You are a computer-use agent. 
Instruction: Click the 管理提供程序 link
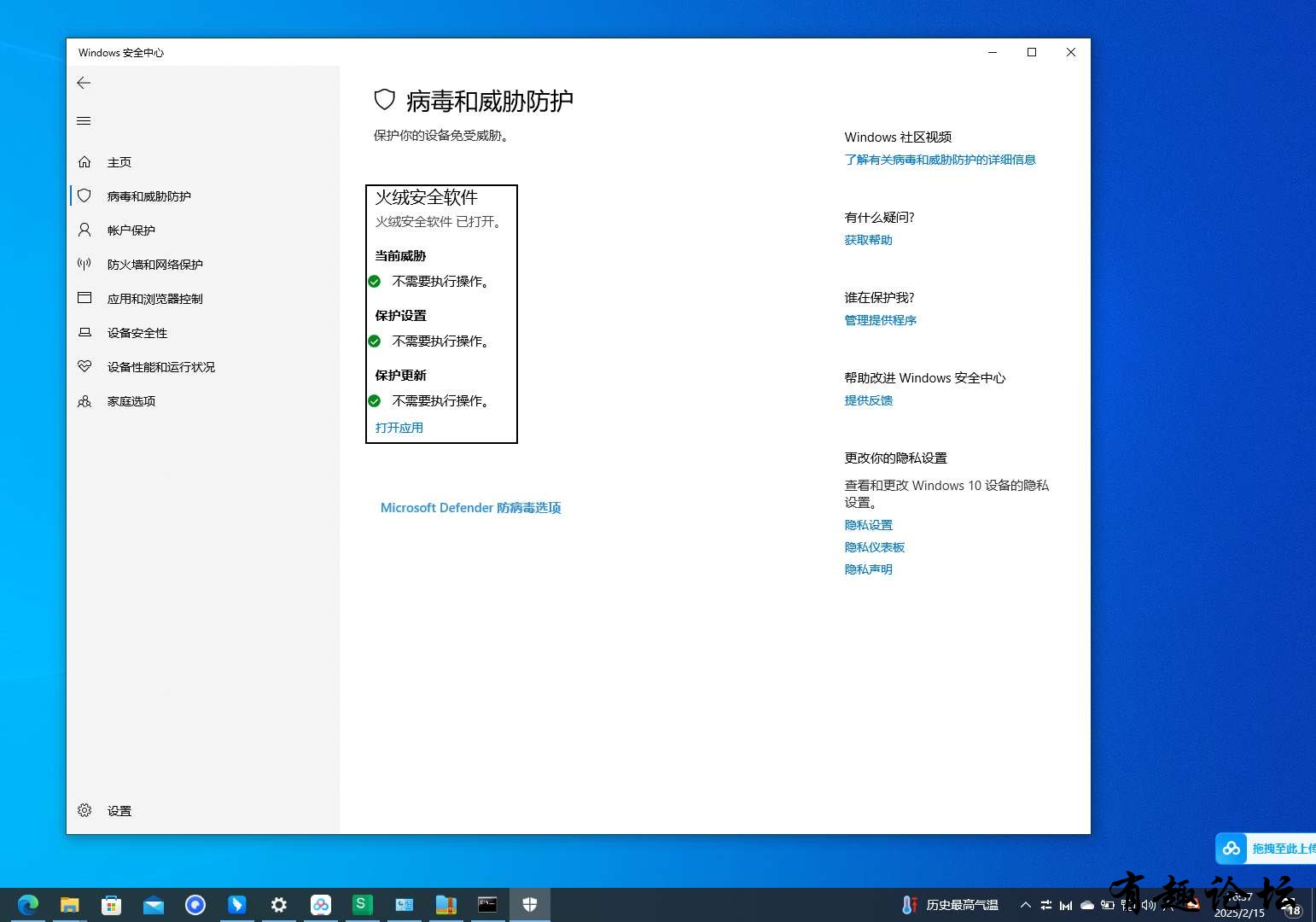coord(881,320)
